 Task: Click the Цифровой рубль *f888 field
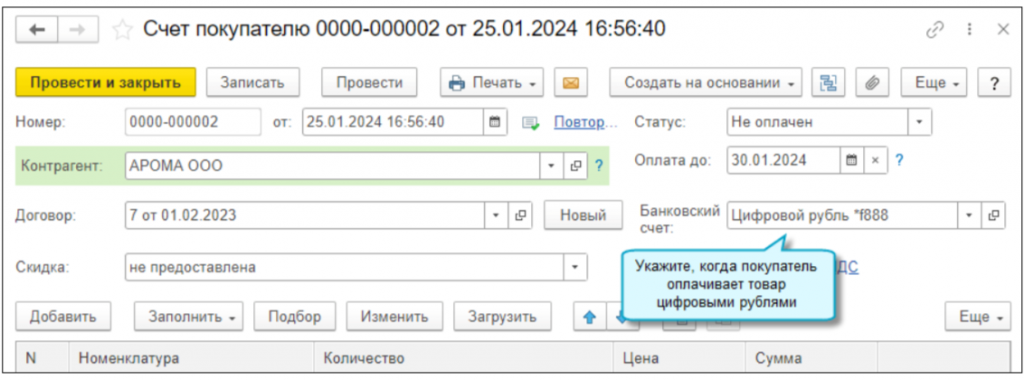[x=842, y=215]
